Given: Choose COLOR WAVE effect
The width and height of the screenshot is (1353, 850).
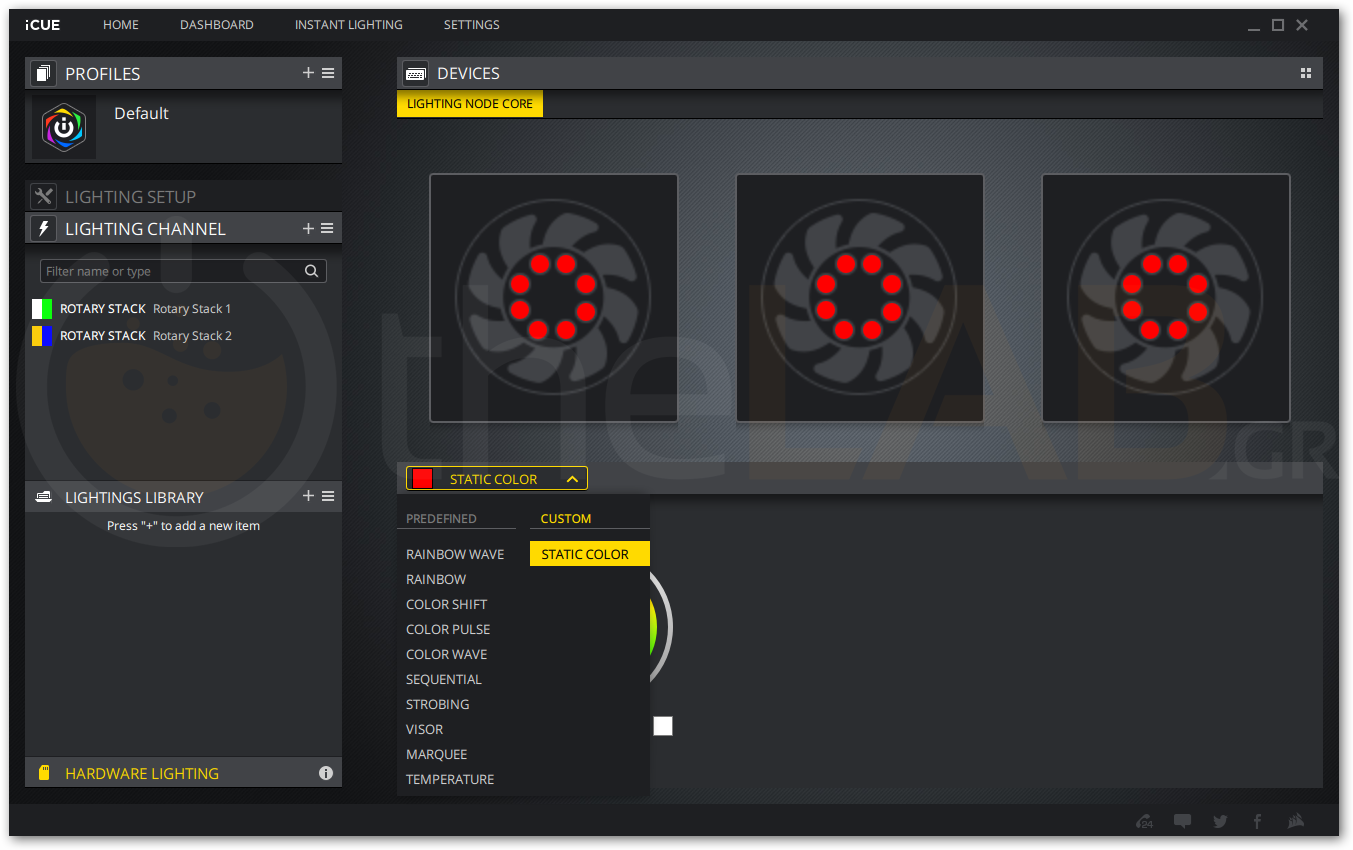Looking at the screenshot, I should point(447,654).
